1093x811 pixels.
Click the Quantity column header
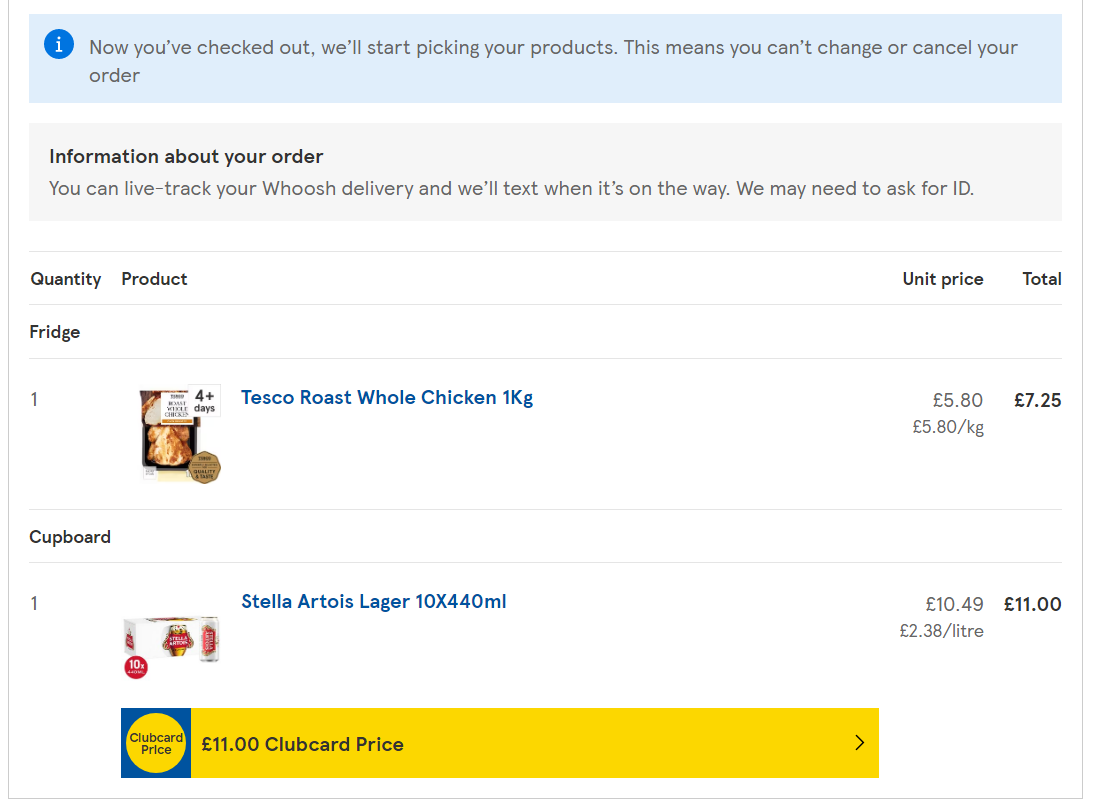[66, 279]
